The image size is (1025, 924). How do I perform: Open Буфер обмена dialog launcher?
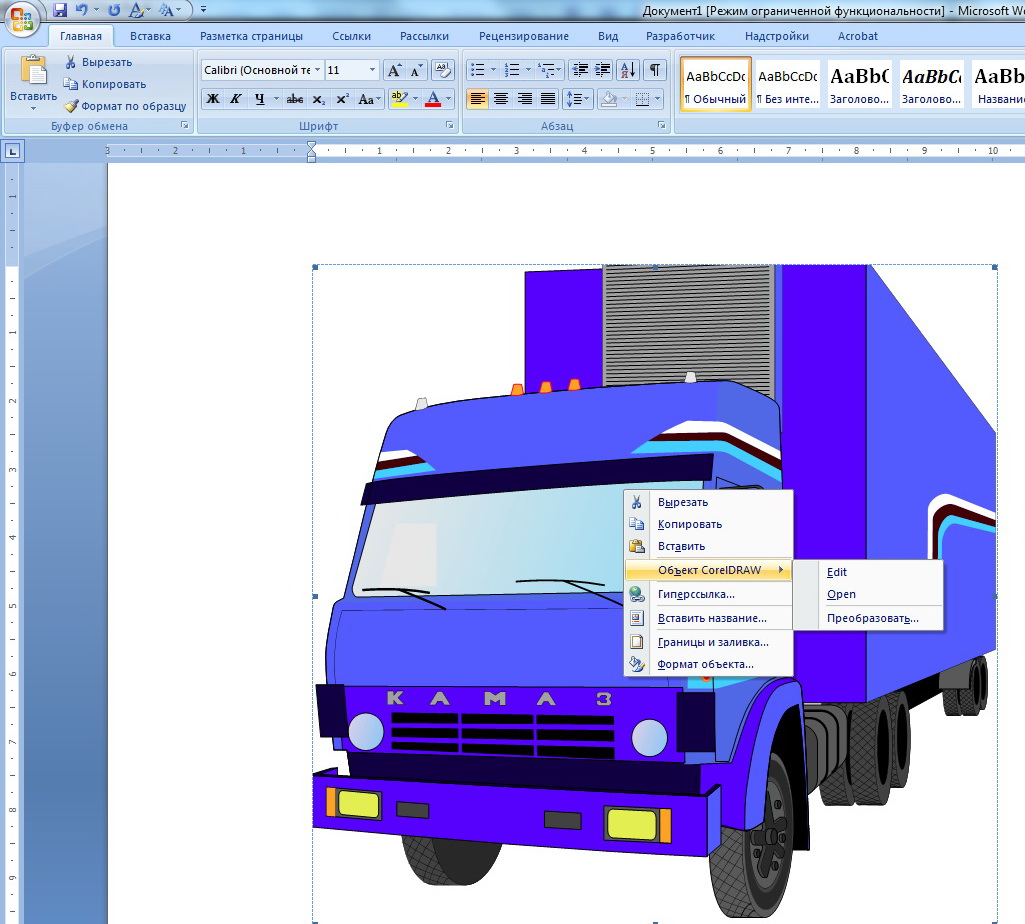pyautogui.click(x=185, y=126)
